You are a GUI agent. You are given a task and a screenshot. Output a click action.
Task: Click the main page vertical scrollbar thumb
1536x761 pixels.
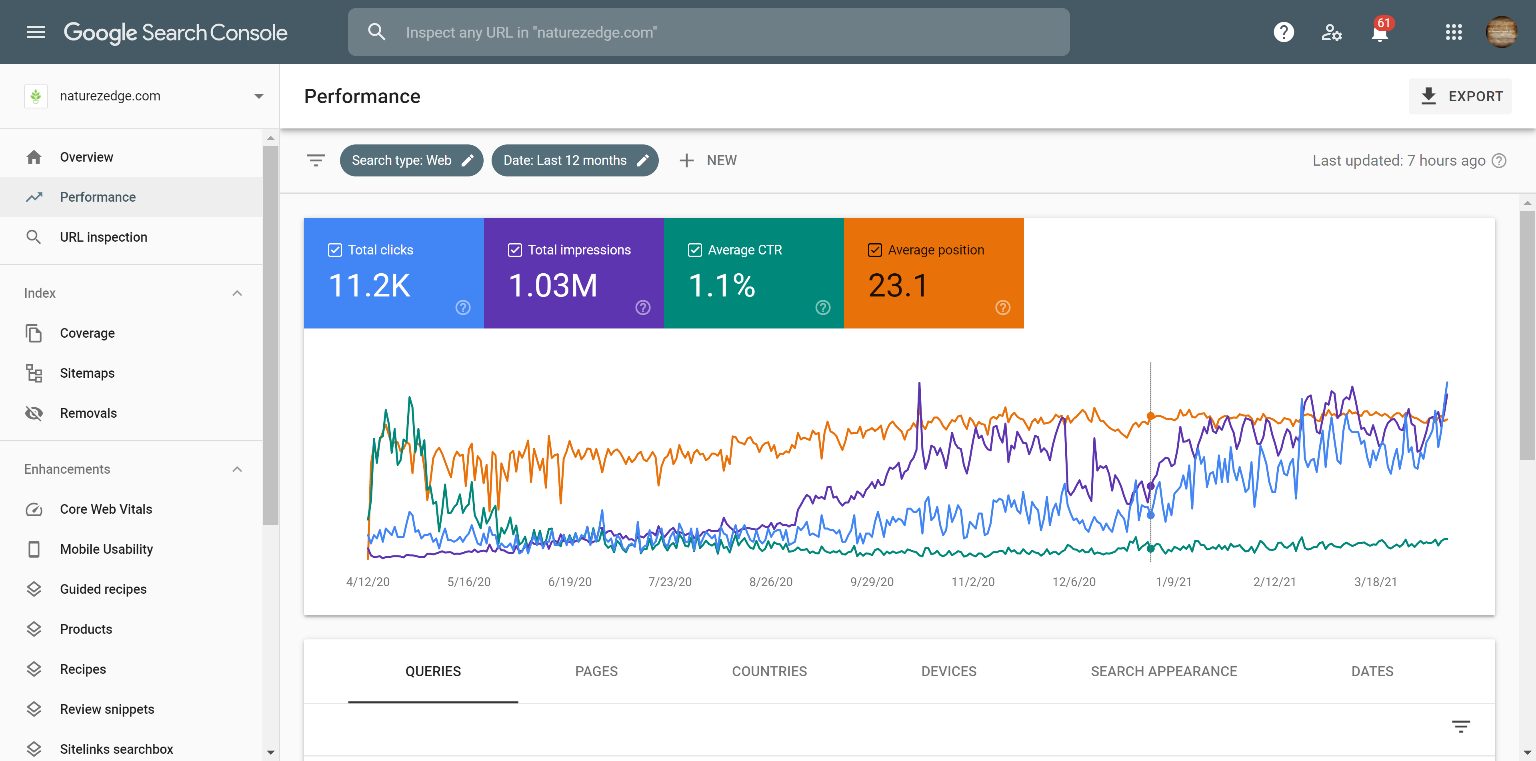pos(1527,335)
